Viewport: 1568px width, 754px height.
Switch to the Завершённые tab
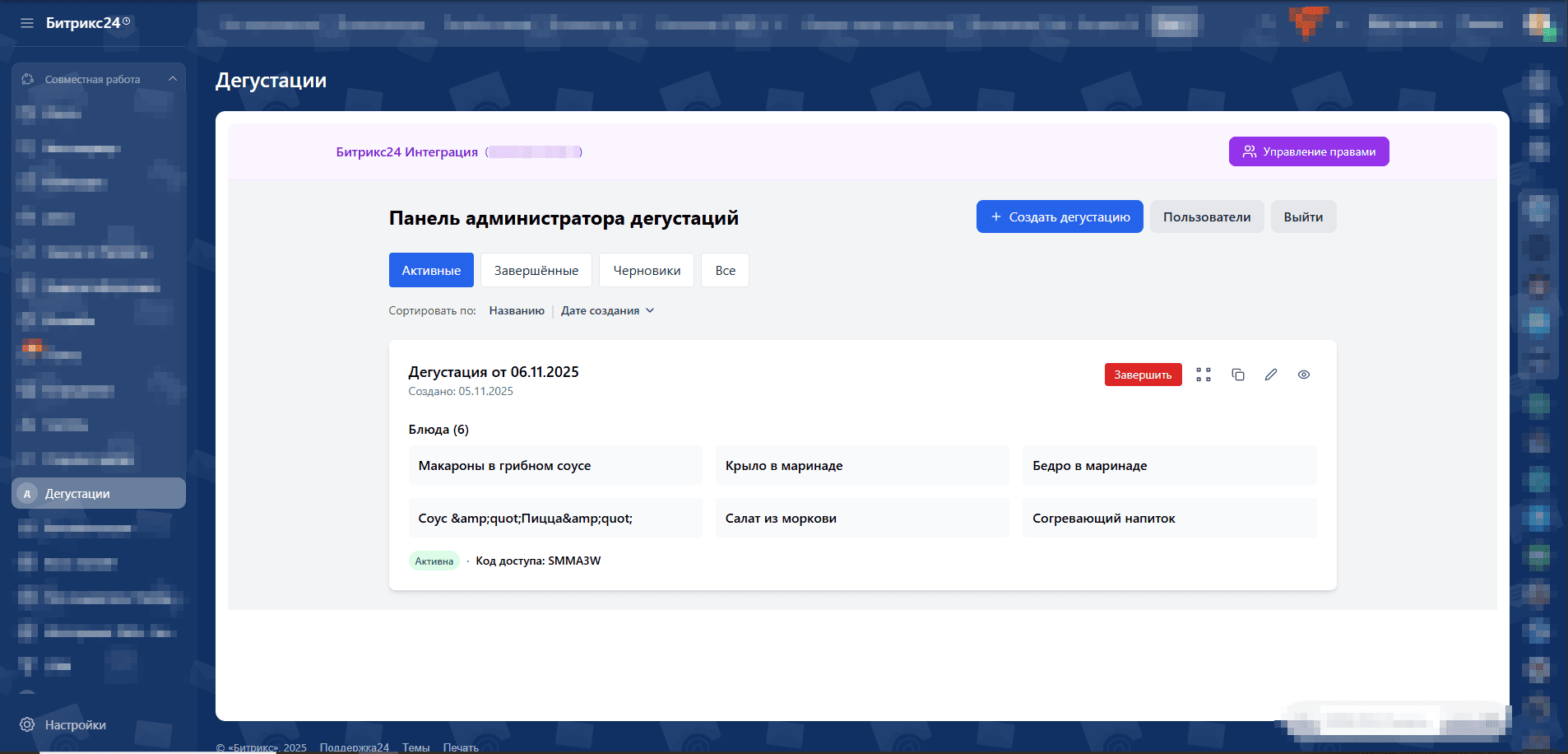(x=536, y=270)
